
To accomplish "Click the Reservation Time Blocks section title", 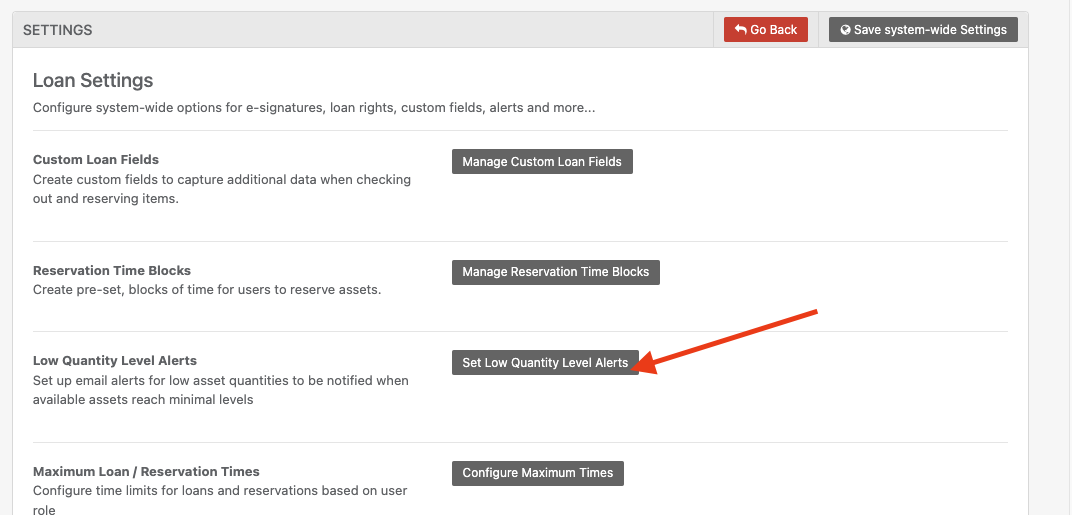I will tap(112, 270).
